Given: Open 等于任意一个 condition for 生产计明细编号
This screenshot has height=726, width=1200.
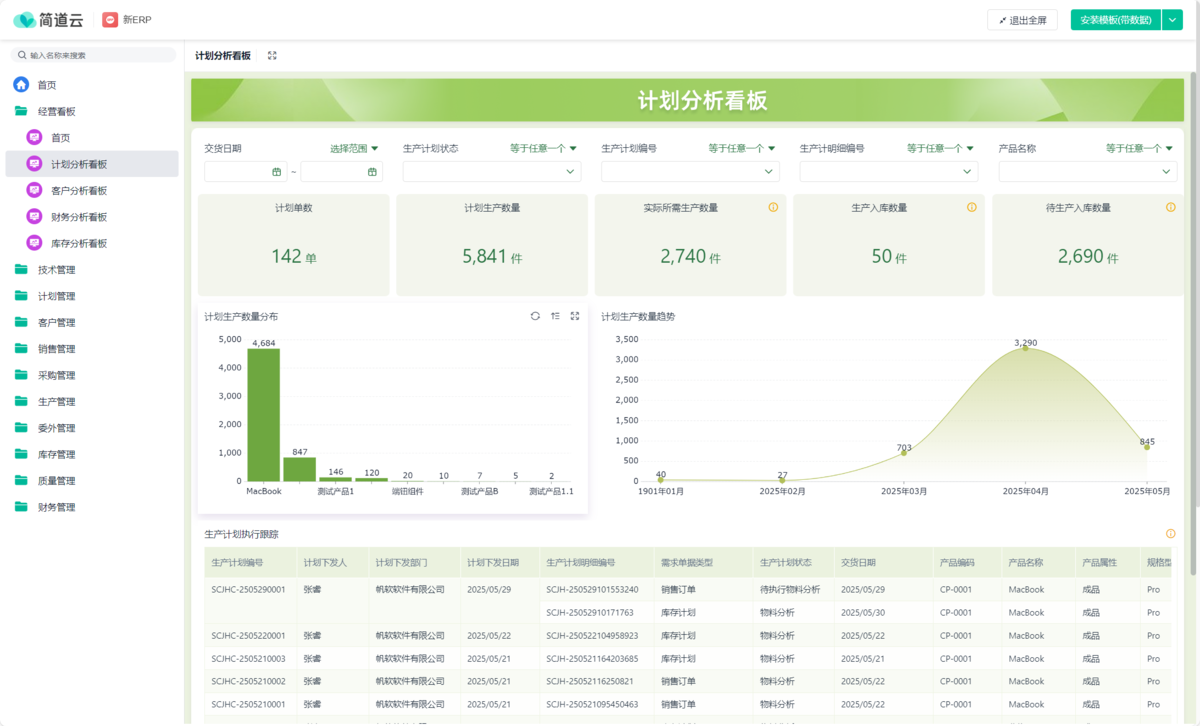Looking at the screenshot, I should [941, 148].
